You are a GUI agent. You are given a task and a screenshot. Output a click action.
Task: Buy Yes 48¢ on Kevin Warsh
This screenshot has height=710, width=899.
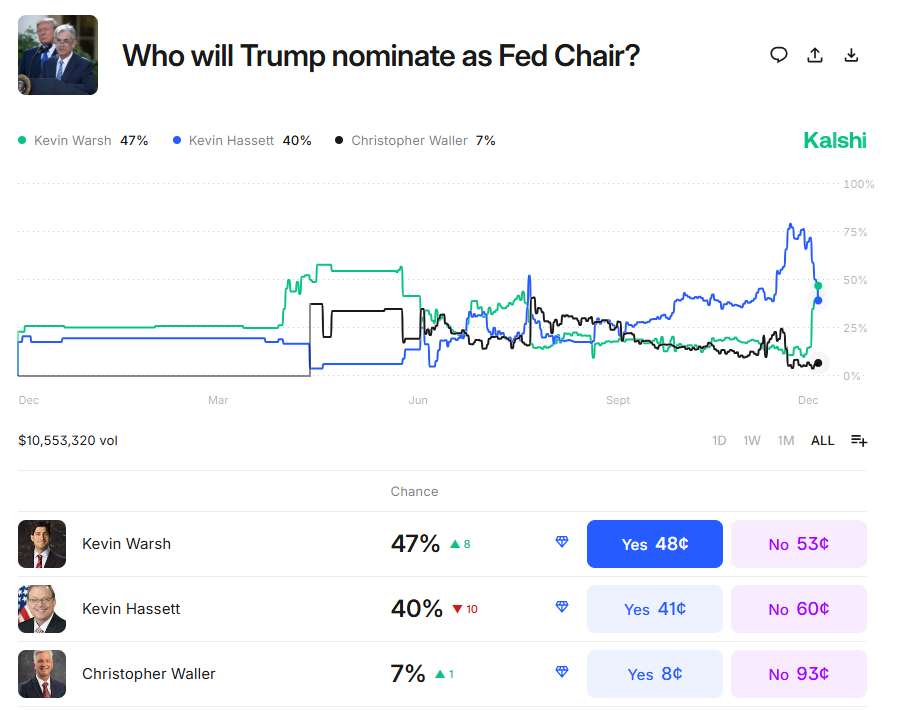coord(654,544)
